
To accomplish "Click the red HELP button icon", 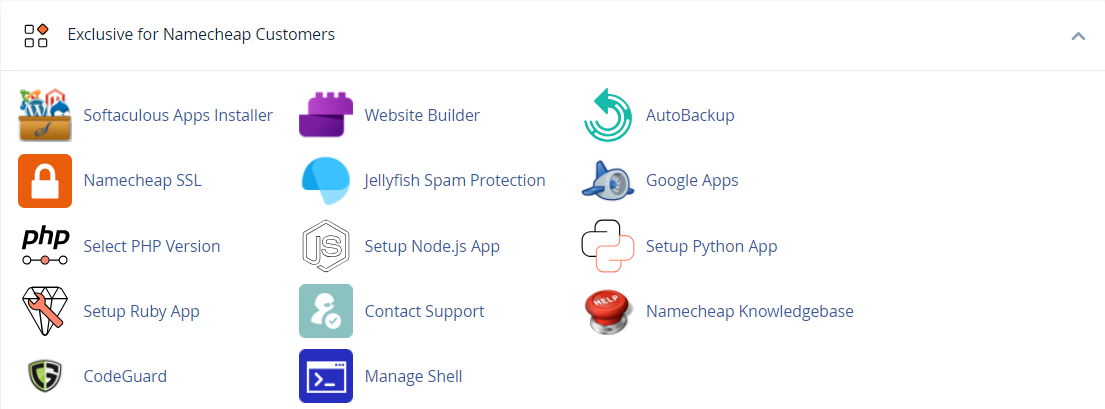I will [x=608, y=312].
